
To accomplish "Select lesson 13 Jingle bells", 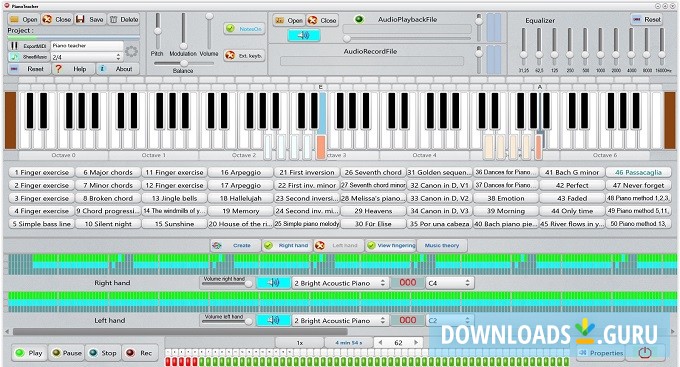I will point(174,198).
